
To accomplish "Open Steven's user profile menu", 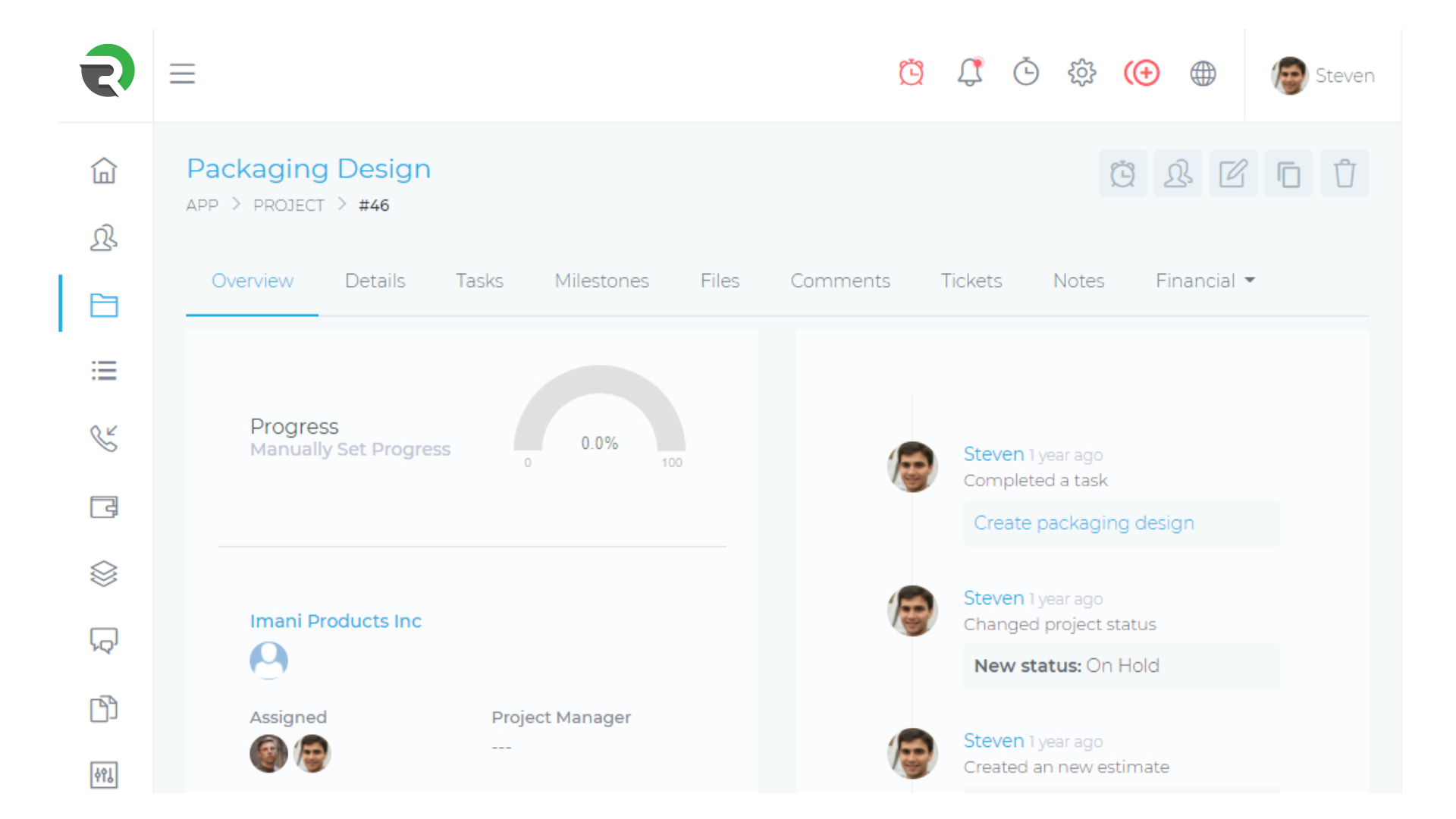I will coord(1323,75).
